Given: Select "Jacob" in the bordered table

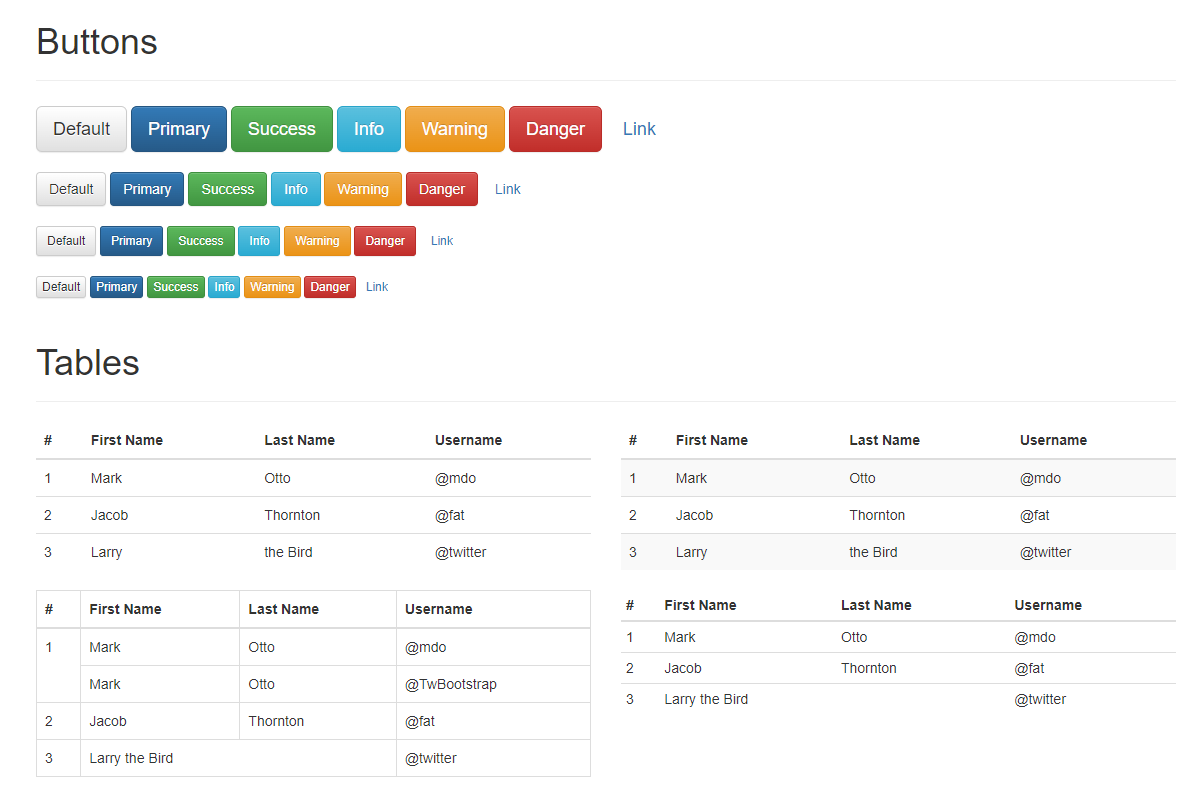Looking at the screenshot, I should 108,721.
